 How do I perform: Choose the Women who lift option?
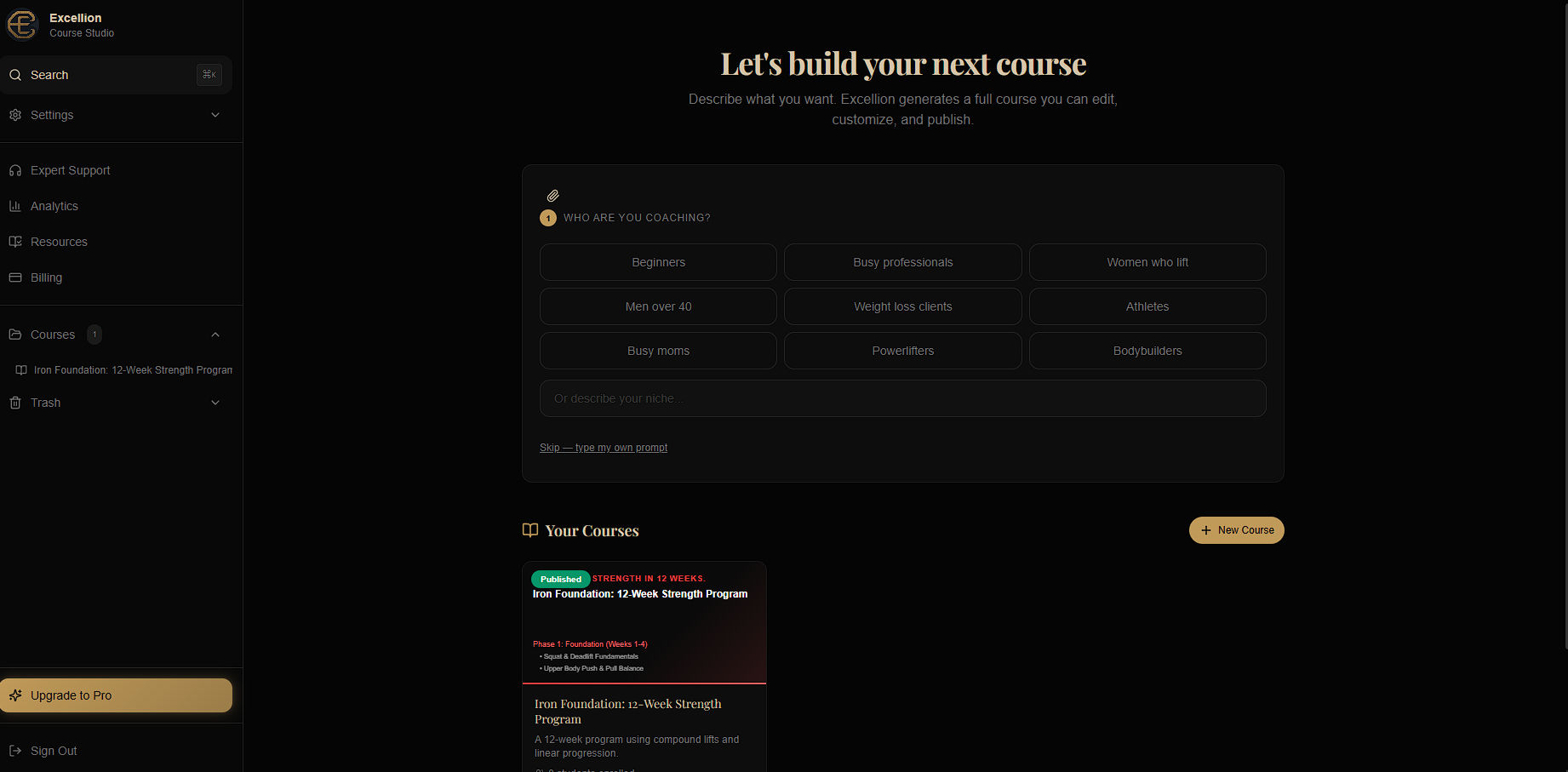coord(1147,262)
